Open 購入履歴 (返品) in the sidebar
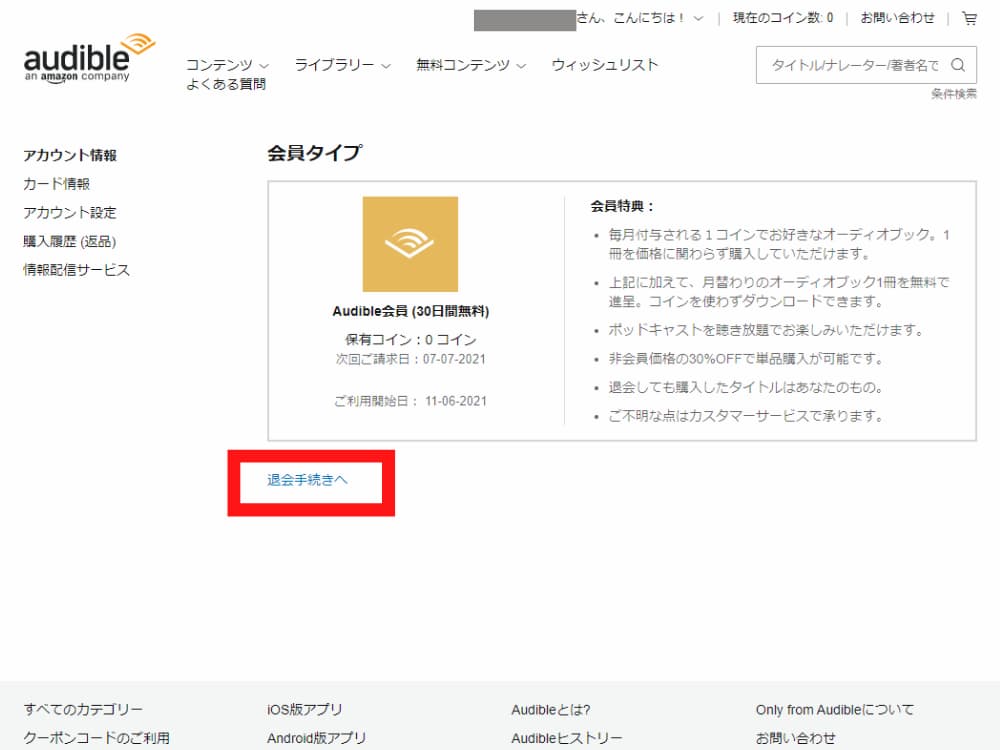This screenshot has height=750, width=1000. [70, 241]
